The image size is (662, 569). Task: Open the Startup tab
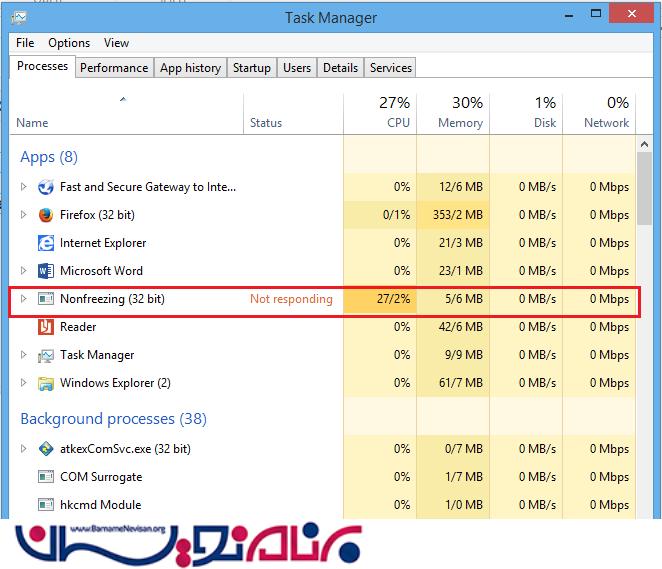tap(251, 68)
